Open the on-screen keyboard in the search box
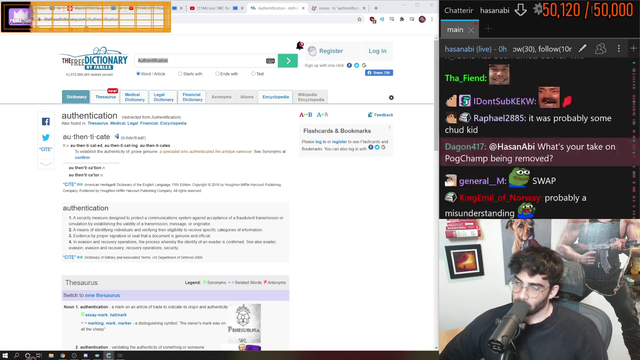This screenshot has width=640, height=360. click(270, 61)
